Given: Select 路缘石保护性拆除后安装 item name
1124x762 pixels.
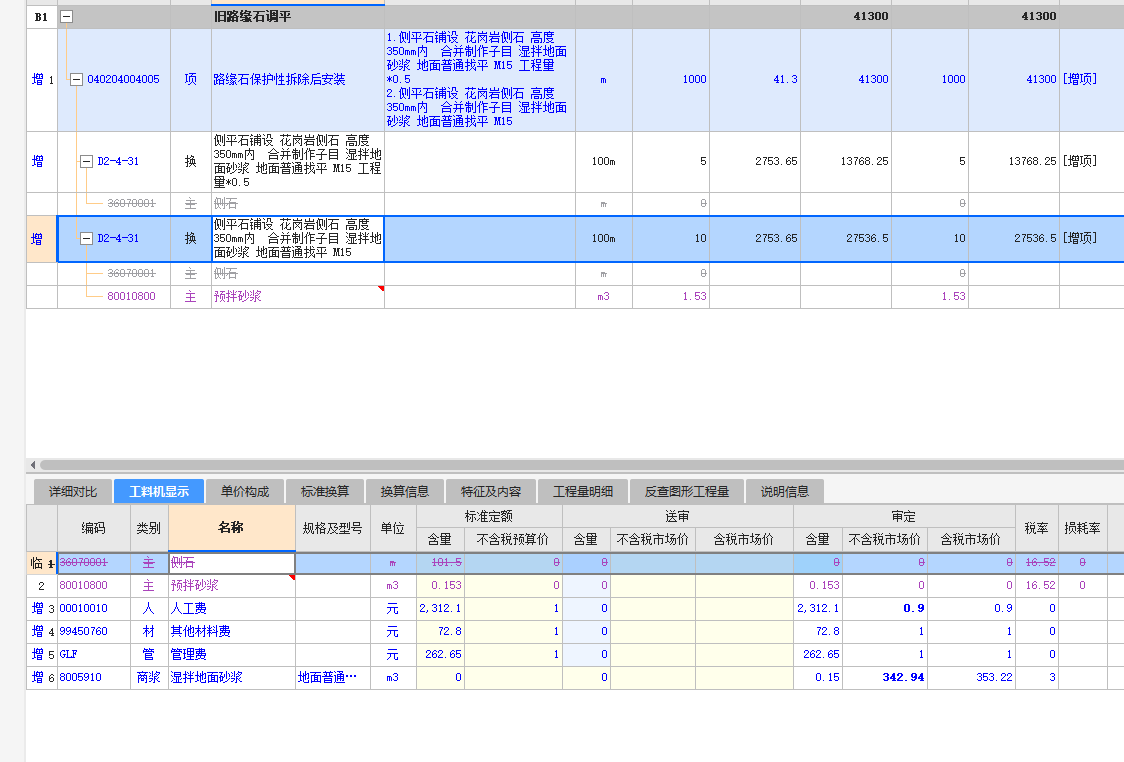Looking at the screenshot, I should pos(280,80).
